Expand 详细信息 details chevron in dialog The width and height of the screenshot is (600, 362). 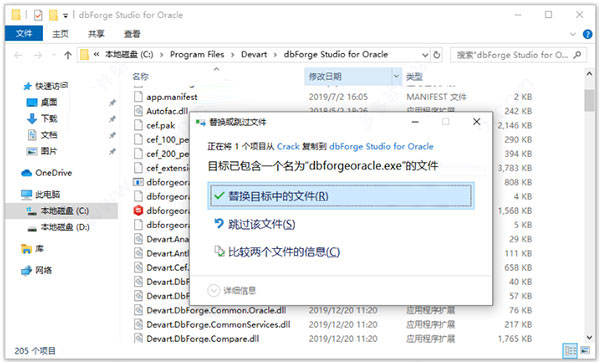pyautogui.click(x=213, y=290)
